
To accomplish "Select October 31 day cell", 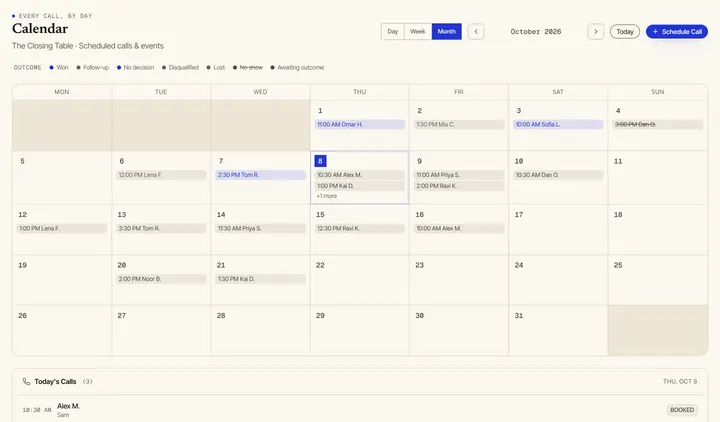I will click(x=558, y=331).
